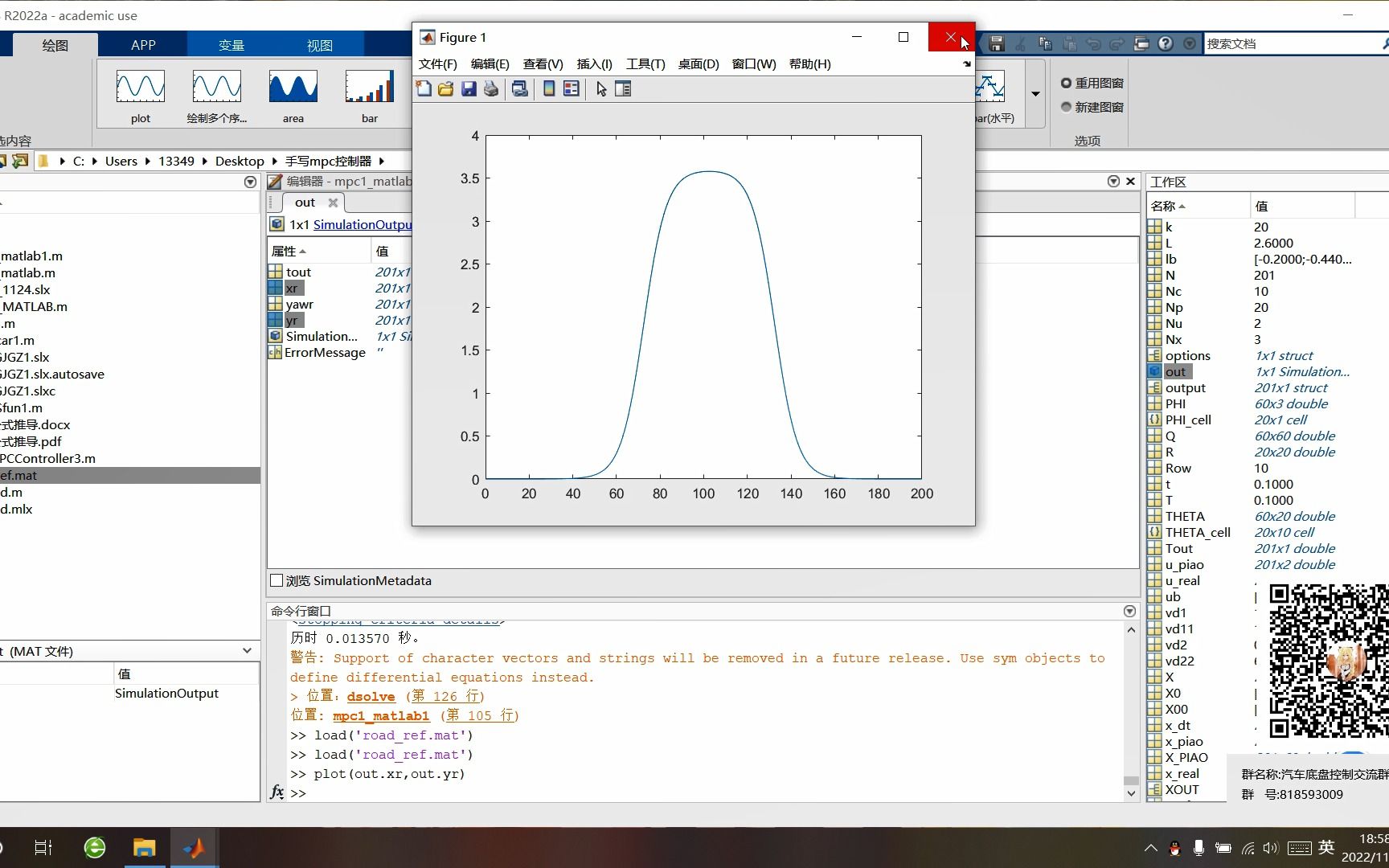Click the dsolve link in the command window
Screen dimensions: 1389x868
[x=370, y=696]
